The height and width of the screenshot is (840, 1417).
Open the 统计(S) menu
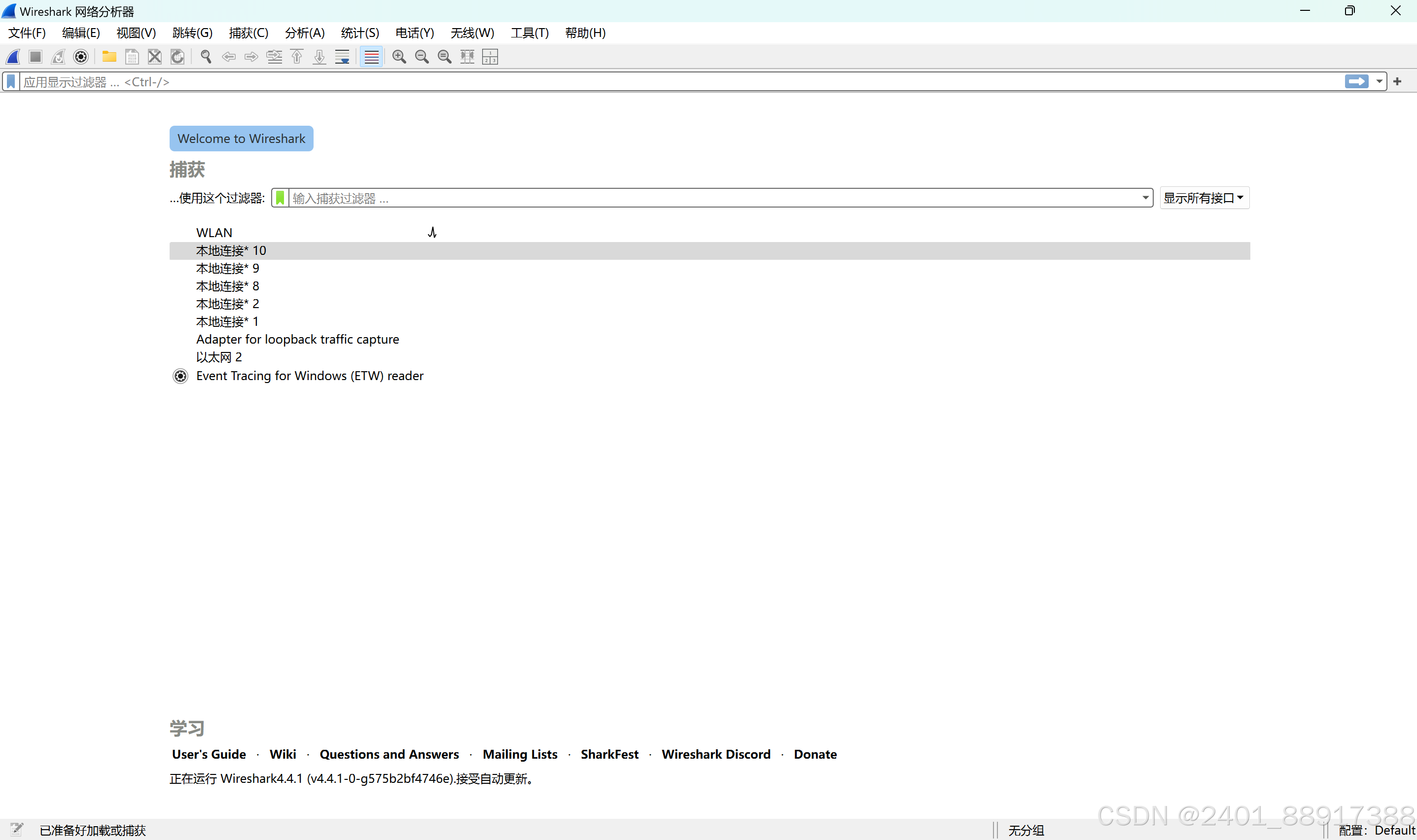[x=359, y=33]
